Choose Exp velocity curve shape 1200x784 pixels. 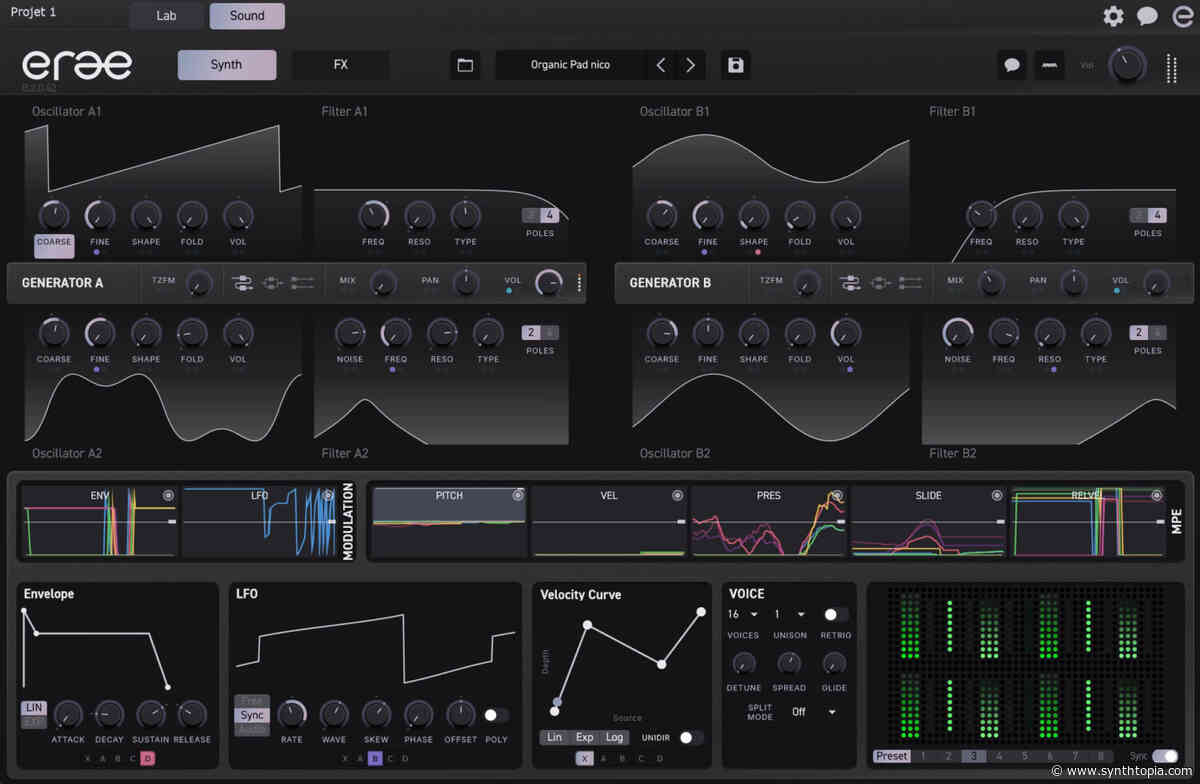click(584, 737)
